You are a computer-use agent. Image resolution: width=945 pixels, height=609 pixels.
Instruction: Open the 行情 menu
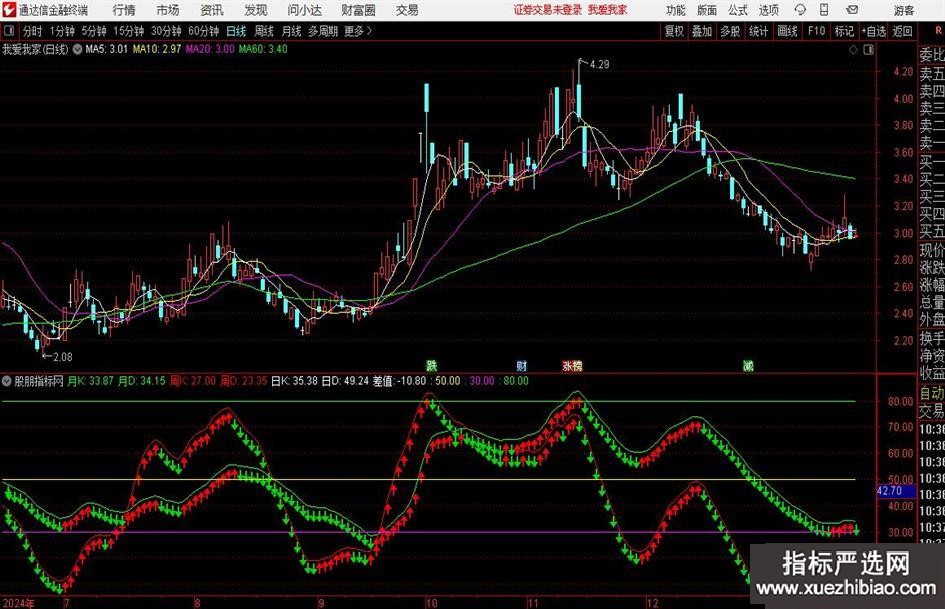tap(124, 10)
